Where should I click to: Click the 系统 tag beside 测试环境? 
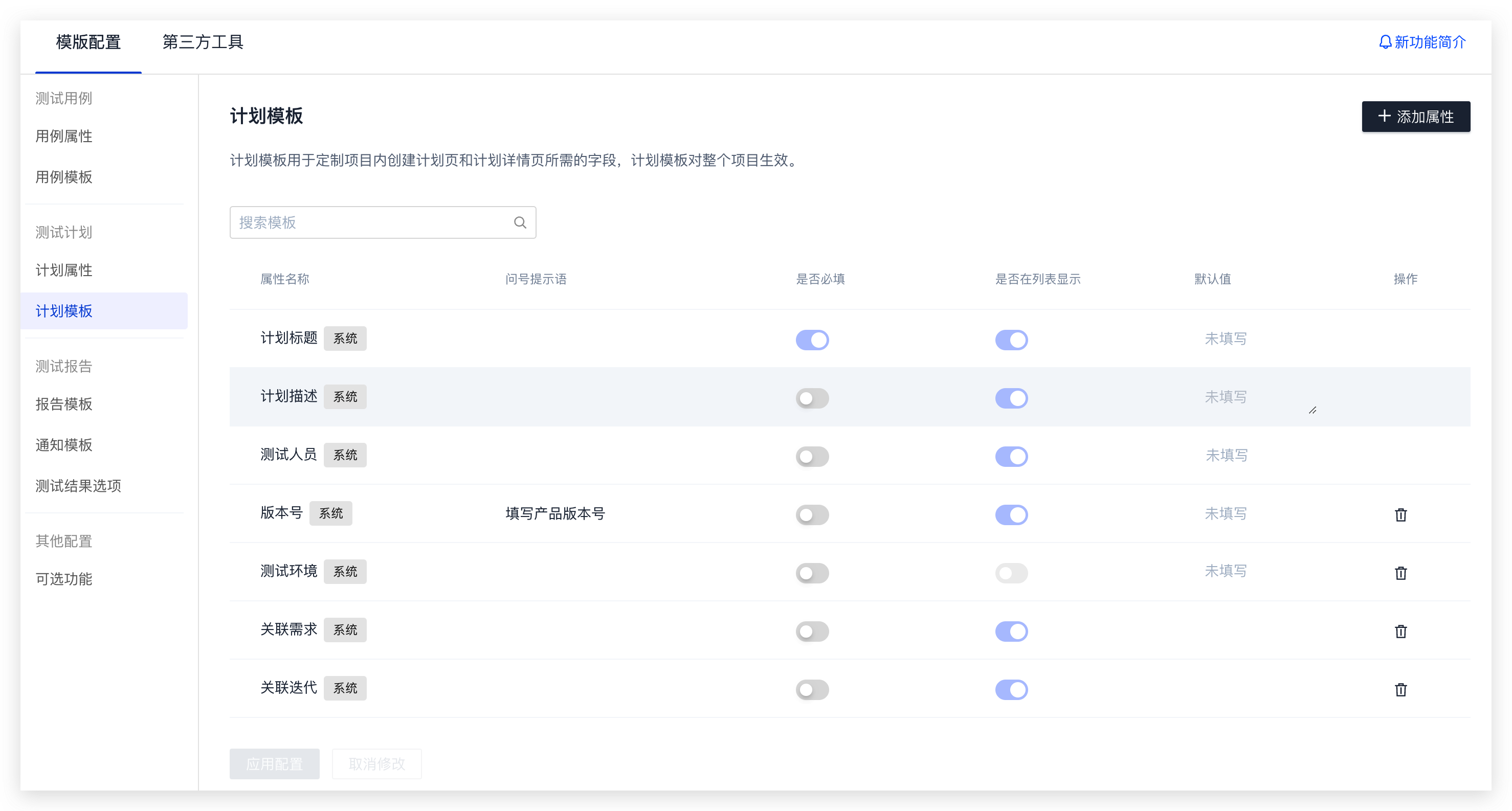345,572
